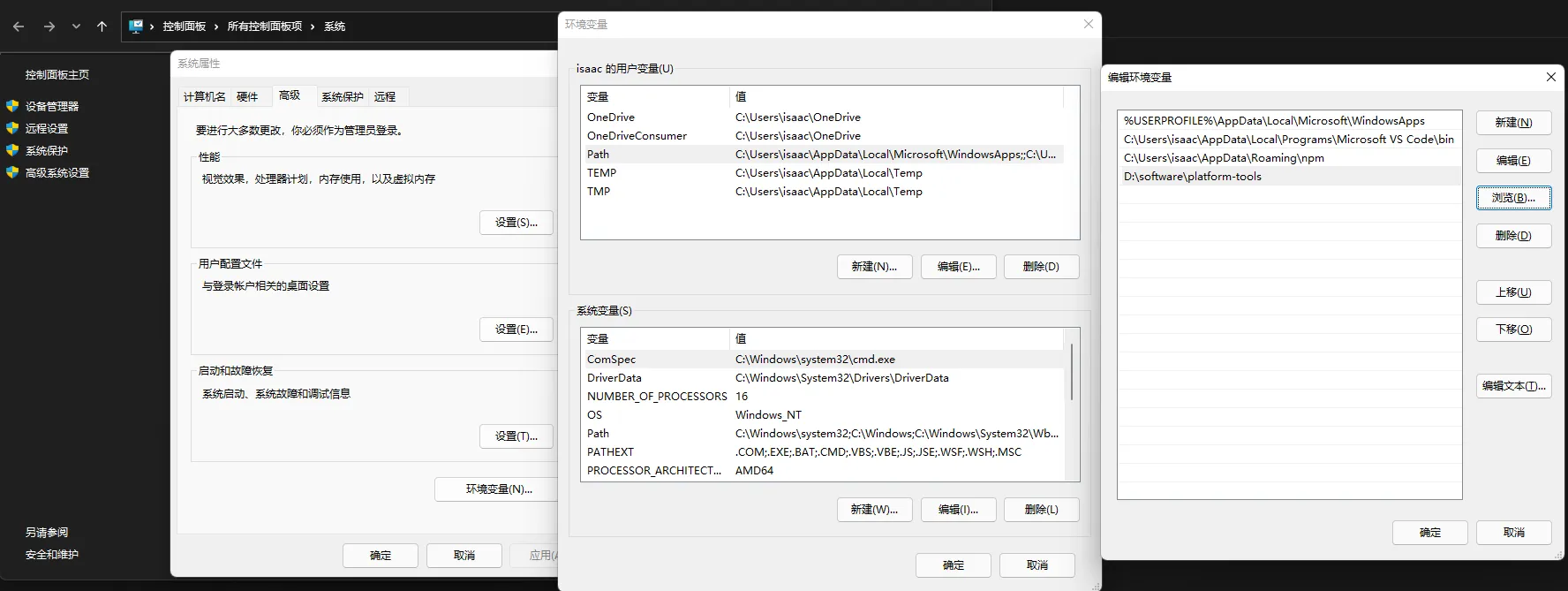Open the recent locations chevron dropdown
The image size is (1568, 591).
point(76,27)
